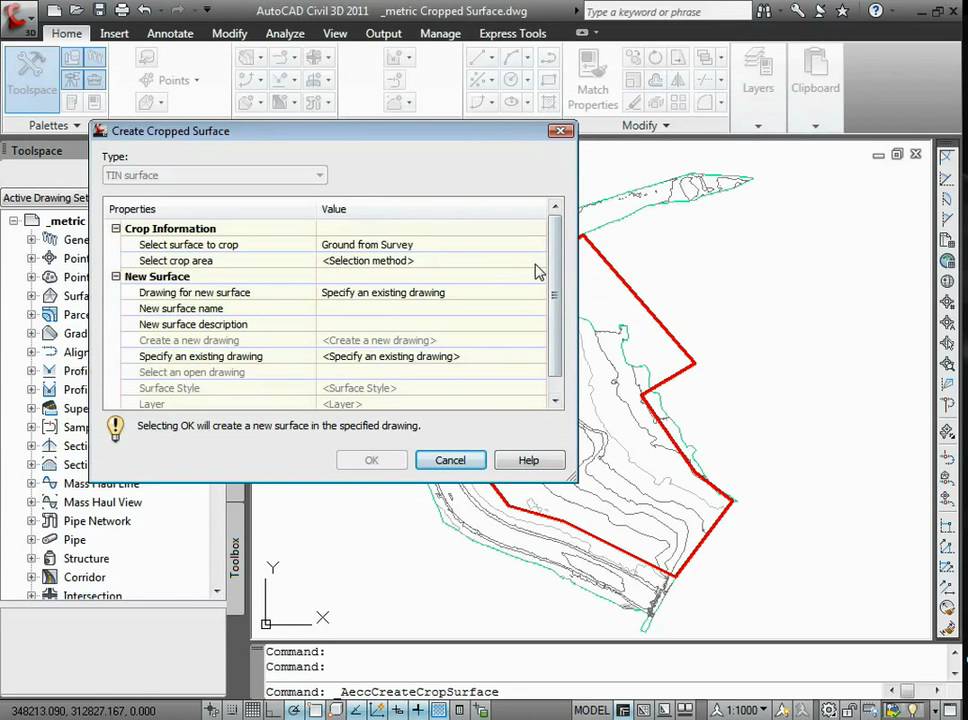
Task: Open the Analyze ribbon tab
Action: pyautogui.click(x=285, y=33)
